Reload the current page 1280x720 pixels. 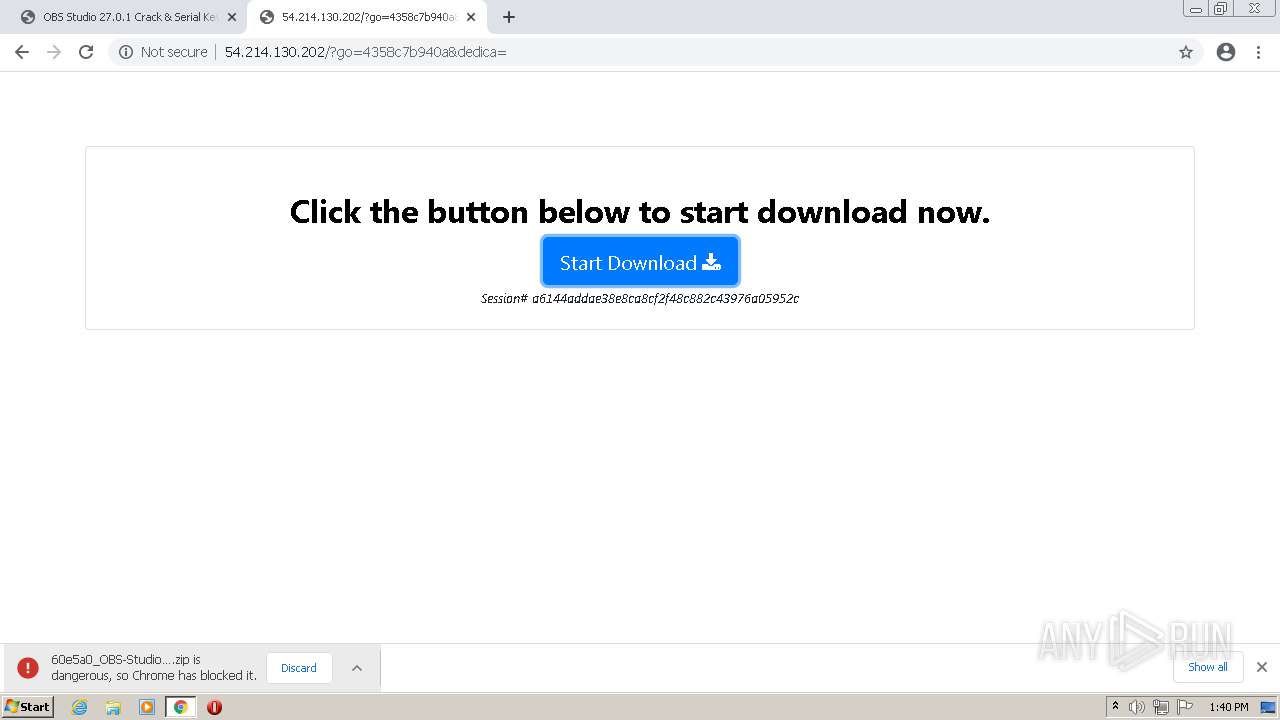pyautogui.click(x=86, y=52)
